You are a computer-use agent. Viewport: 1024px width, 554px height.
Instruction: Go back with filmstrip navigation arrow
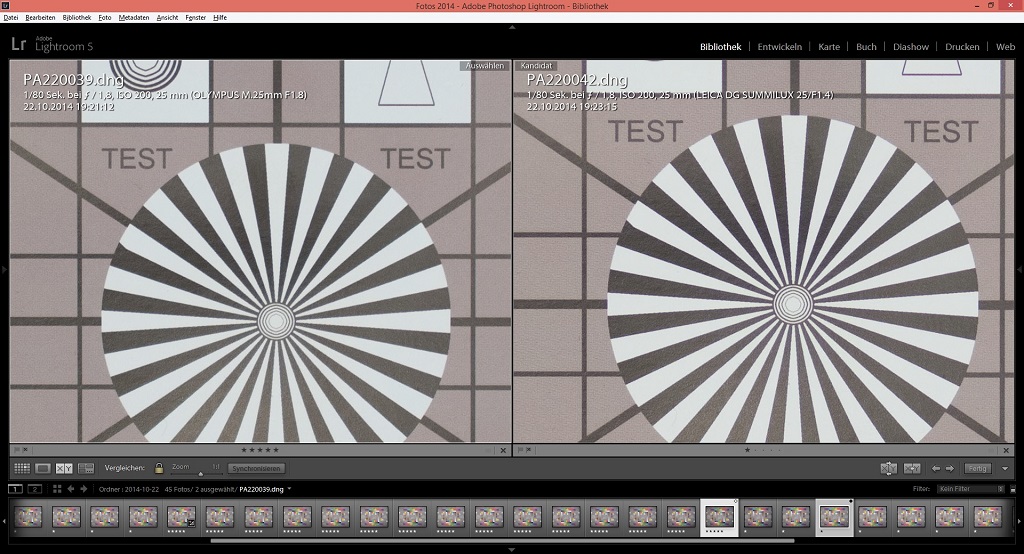[x=70, y=489]
